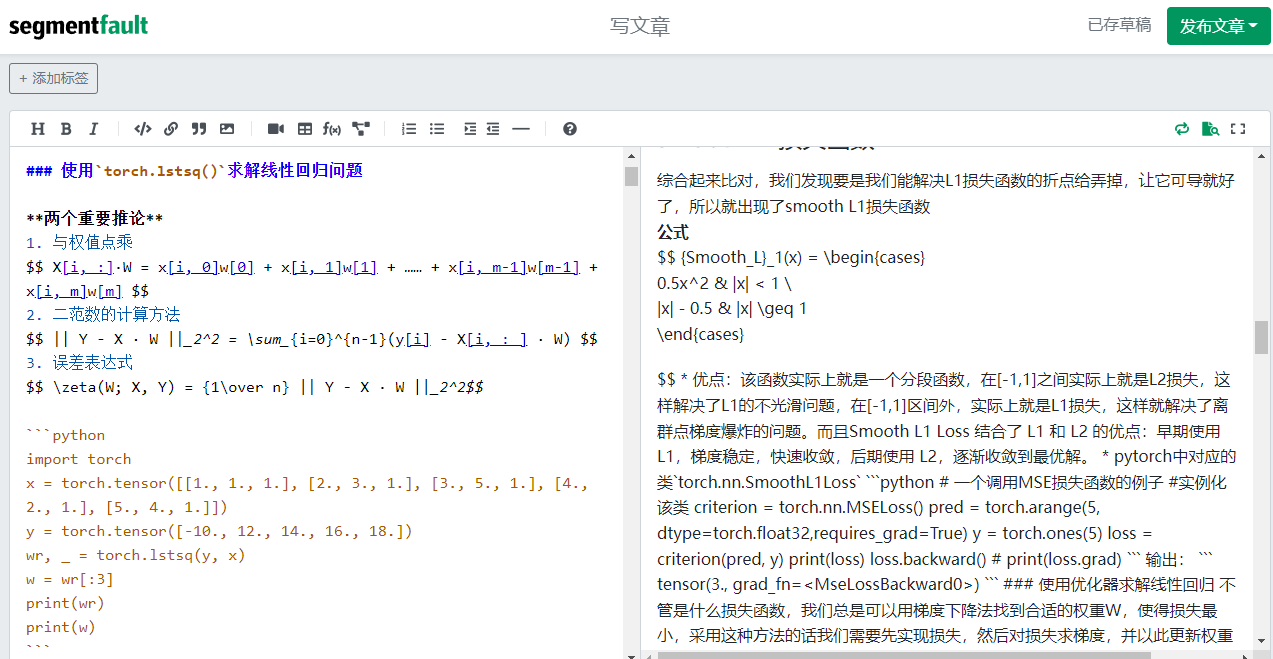Click the '\end{cases}' line in preview

click(700, 334)
